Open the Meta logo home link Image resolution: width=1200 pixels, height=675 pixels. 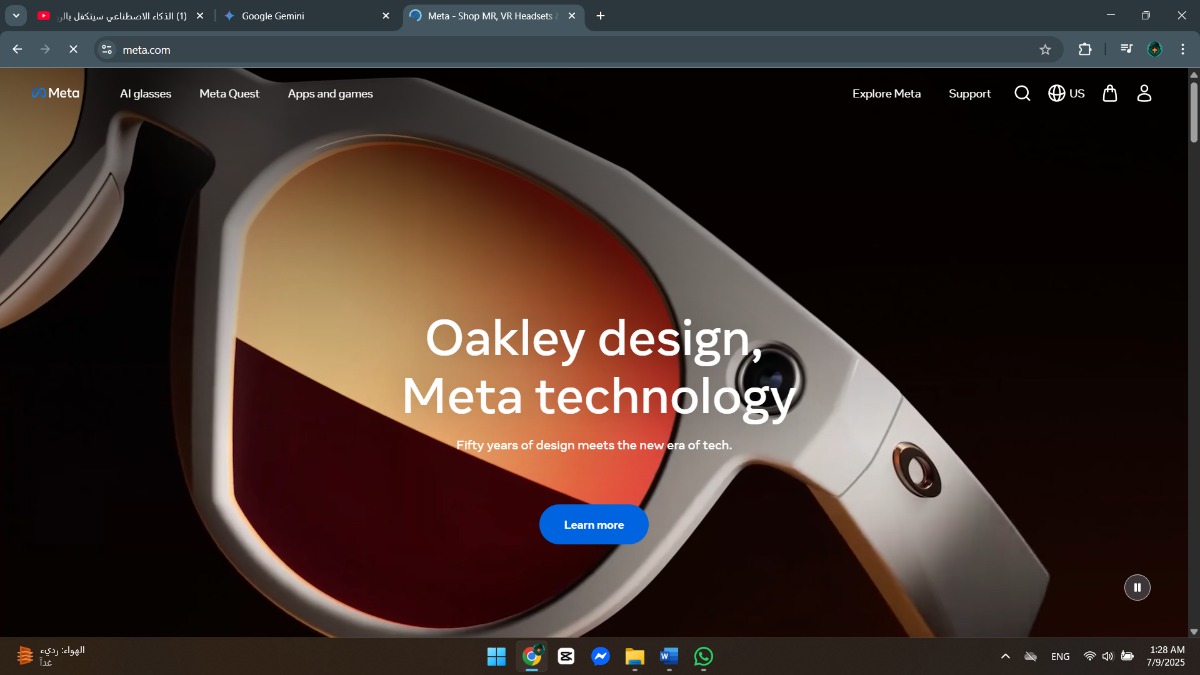click(55, 93)
